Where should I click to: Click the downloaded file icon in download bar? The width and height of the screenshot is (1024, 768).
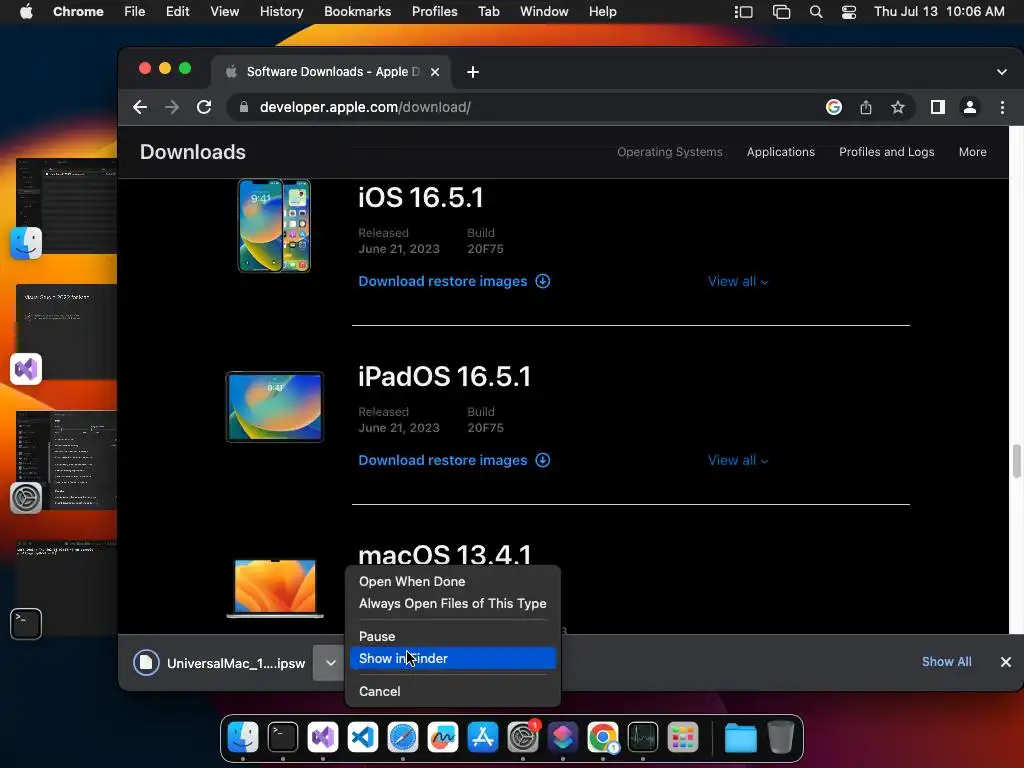point(146,663)
